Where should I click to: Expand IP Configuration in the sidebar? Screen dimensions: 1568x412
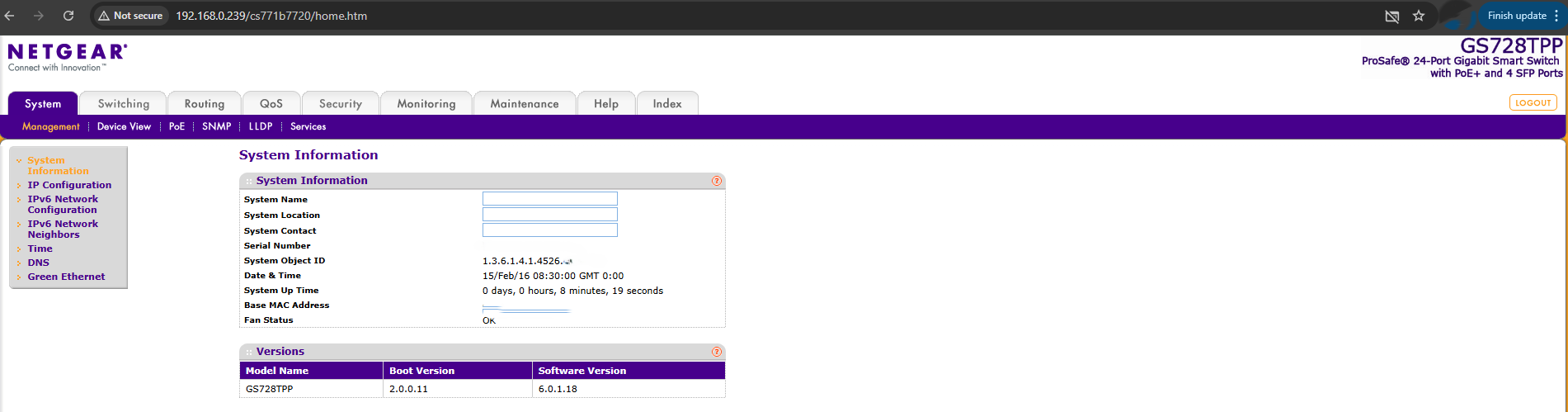pos(69,185)
